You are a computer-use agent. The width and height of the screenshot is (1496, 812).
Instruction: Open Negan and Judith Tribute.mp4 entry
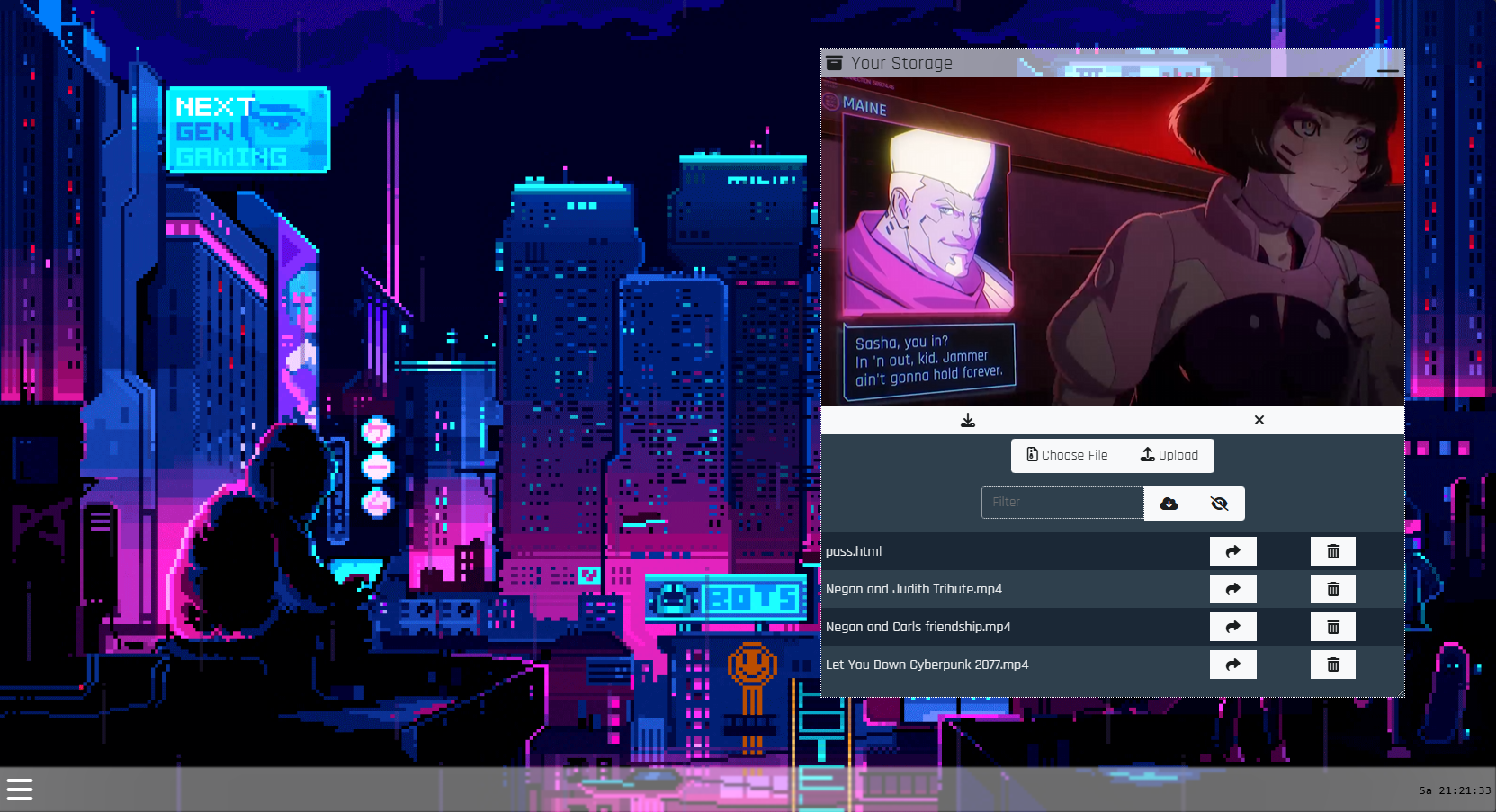coord(914,589)
